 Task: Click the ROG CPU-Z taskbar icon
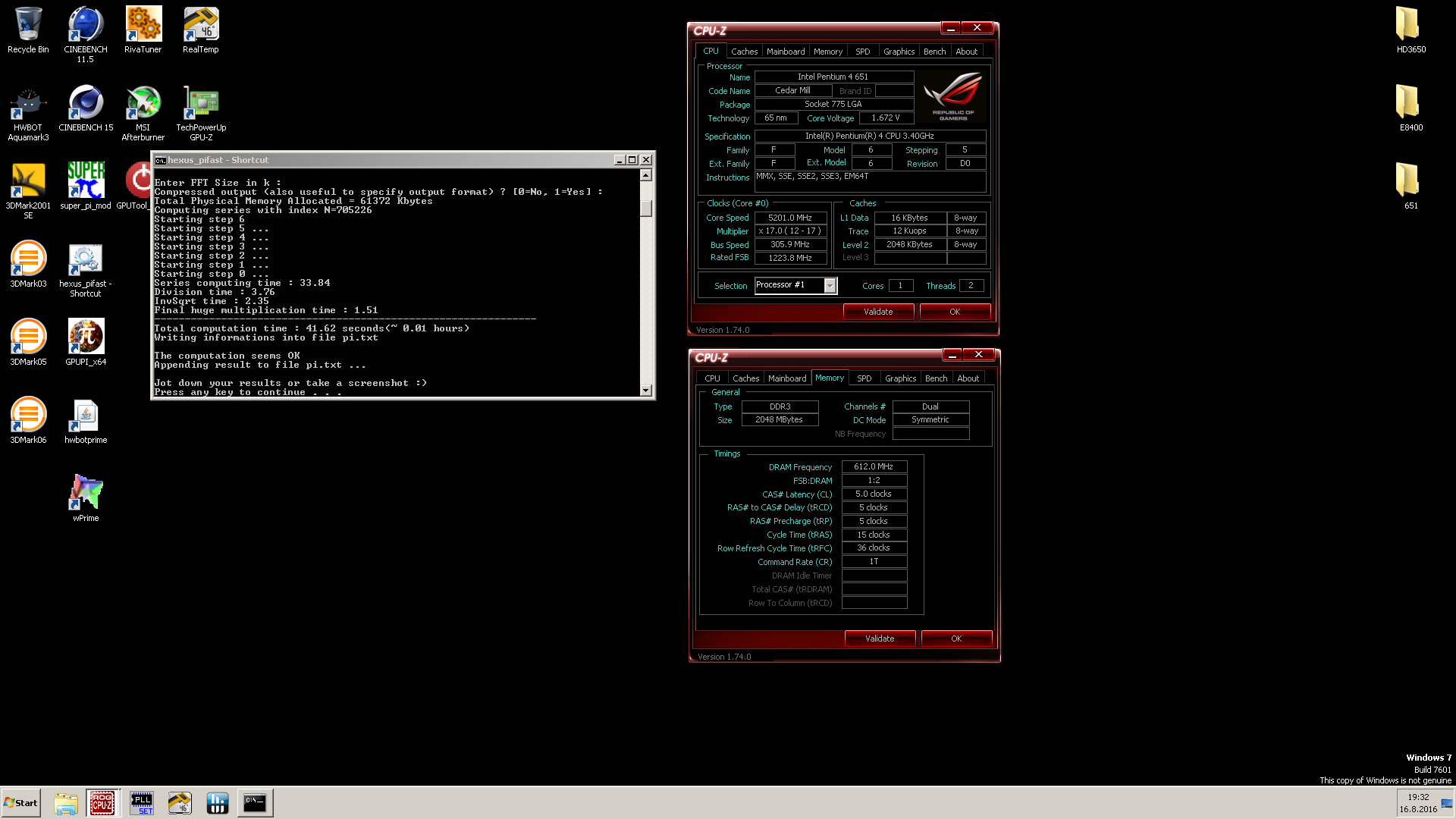pyautogui.click(x=102, y=803)
